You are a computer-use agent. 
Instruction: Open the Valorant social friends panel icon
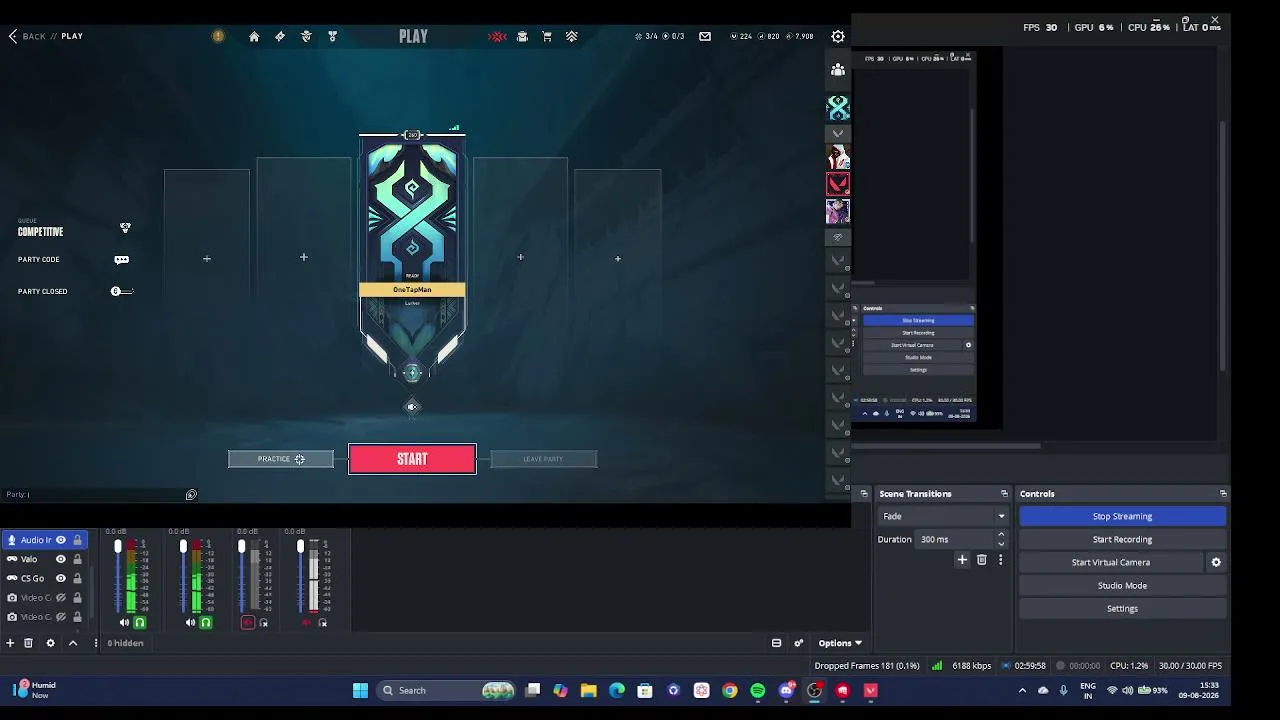(838, 69)
